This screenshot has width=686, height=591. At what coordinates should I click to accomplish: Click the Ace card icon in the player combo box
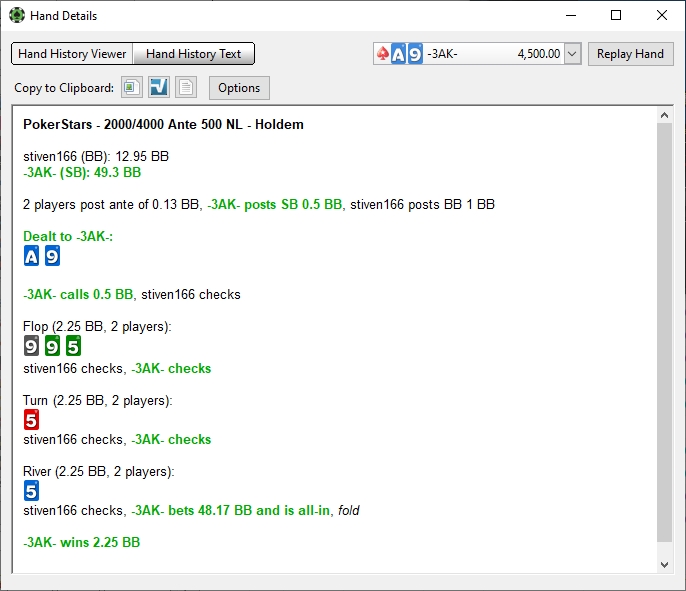point(398,54)
